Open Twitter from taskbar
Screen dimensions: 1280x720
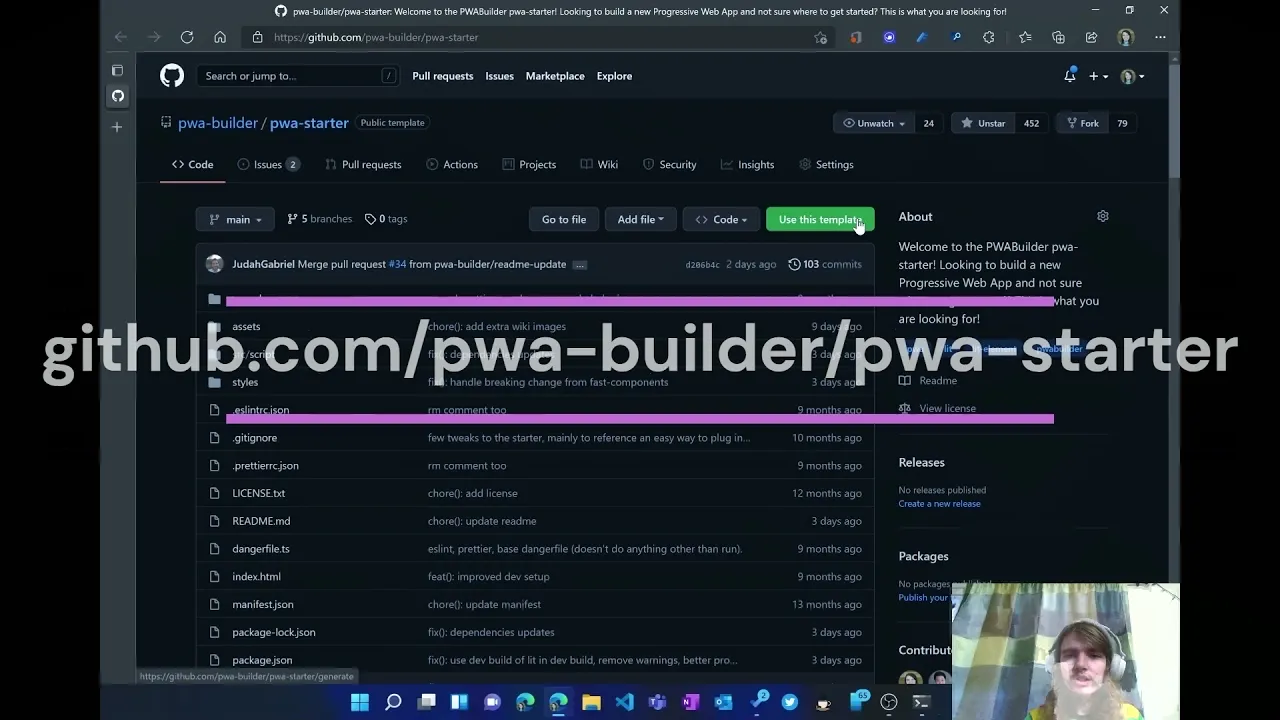(790, 702)
